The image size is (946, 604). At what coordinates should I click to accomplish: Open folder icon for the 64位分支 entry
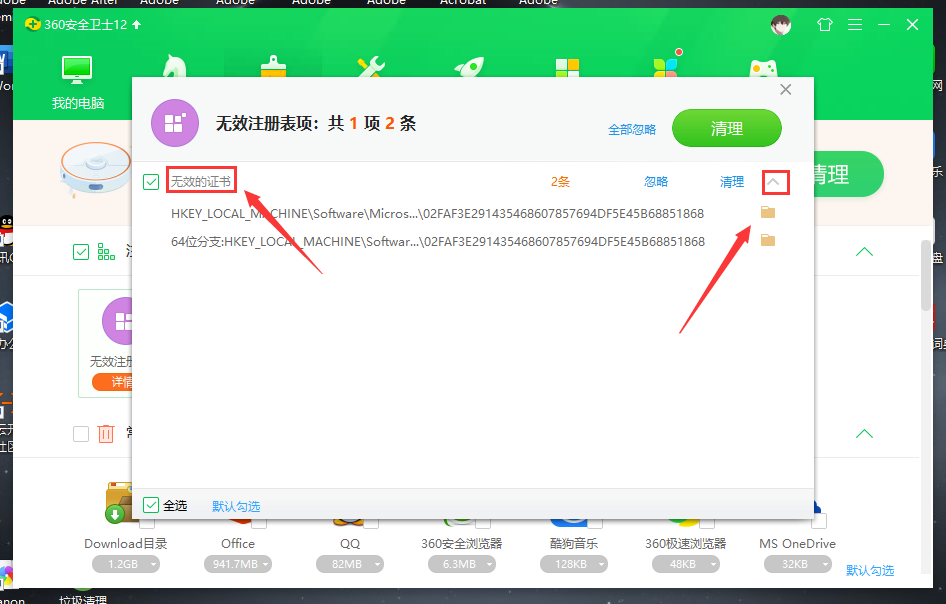pos(767,240)
